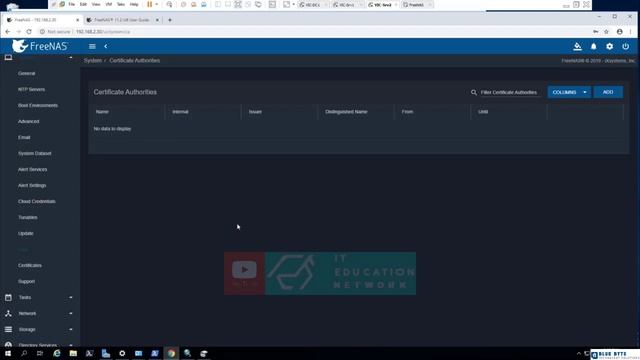The height and width of the screenshot is (360, 640).
Task: Switch to Chrome in the taskbar
Action: point(171,353)
